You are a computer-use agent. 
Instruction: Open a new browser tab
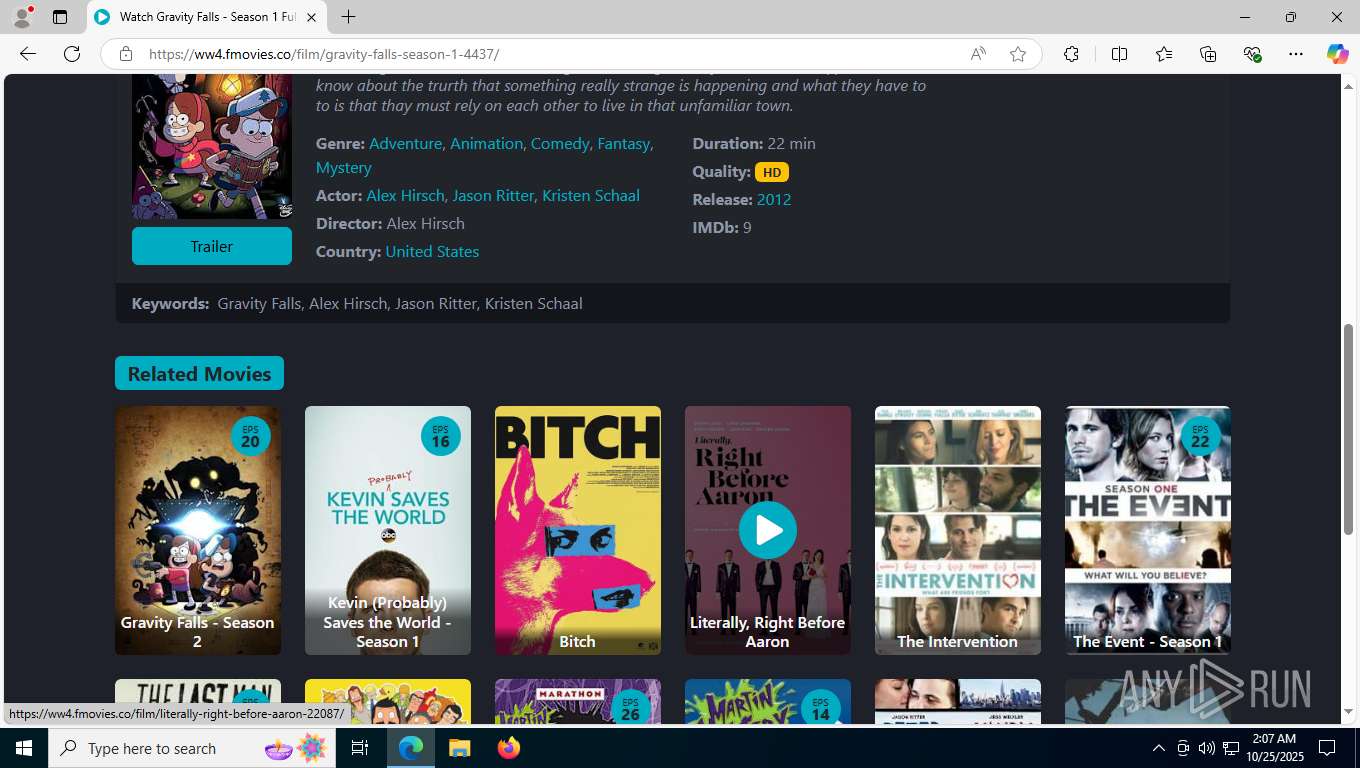(348, 17)
